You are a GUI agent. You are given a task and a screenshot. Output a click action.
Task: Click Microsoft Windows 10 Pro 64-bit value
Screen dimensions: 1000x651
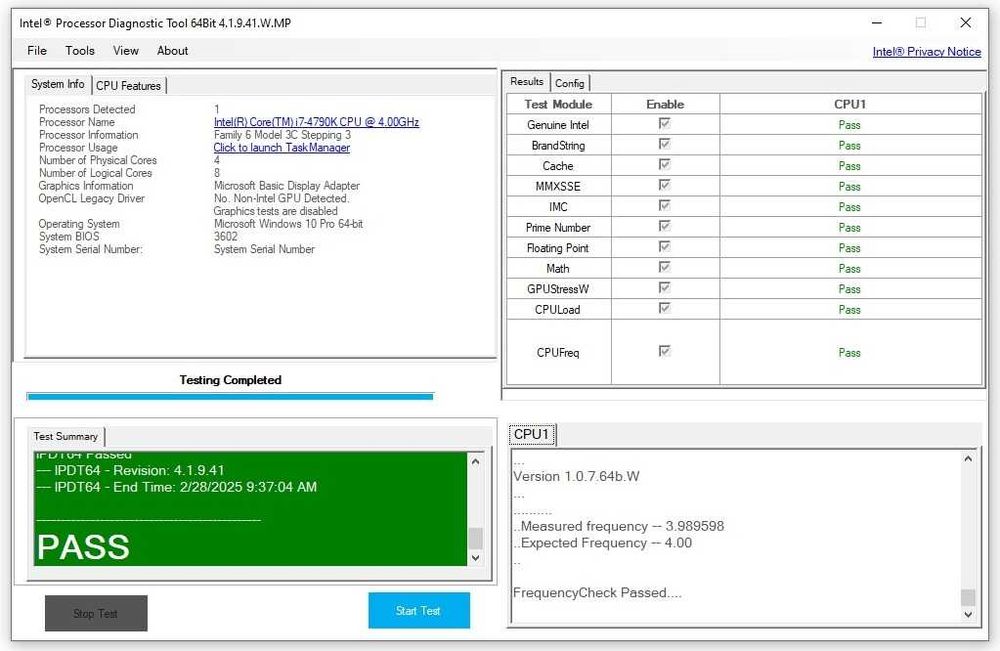pyautogui.click(x=288, y=224)
